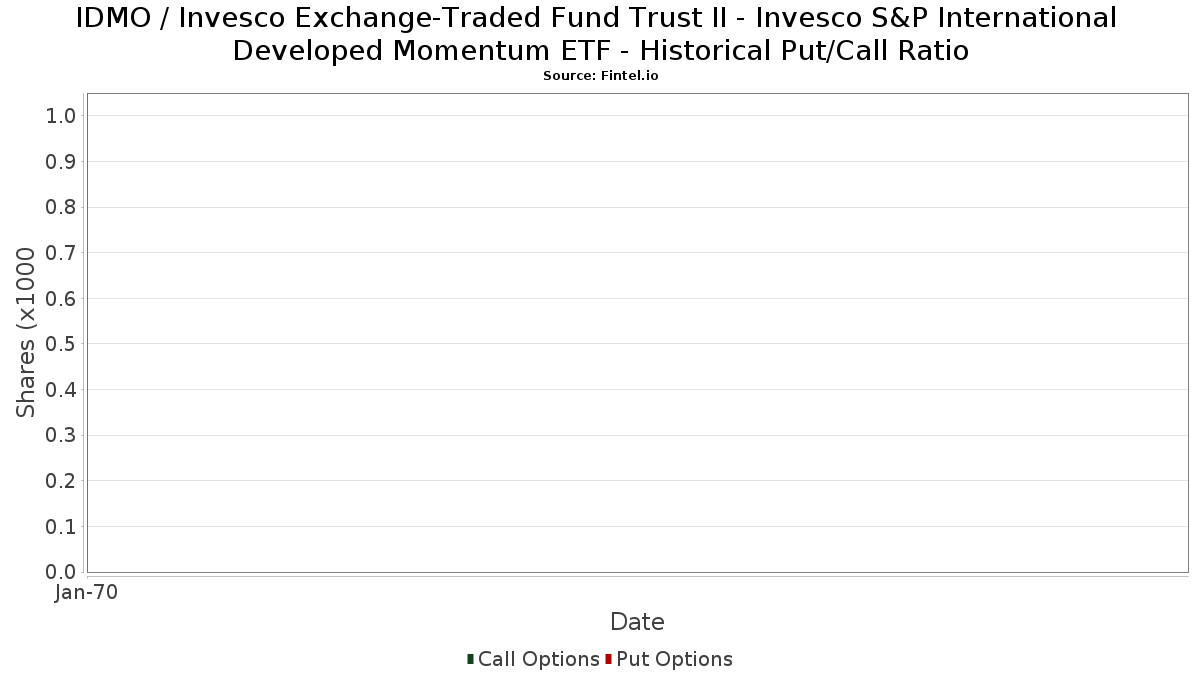Click the green Call Options legend swatch

point(470,659)
